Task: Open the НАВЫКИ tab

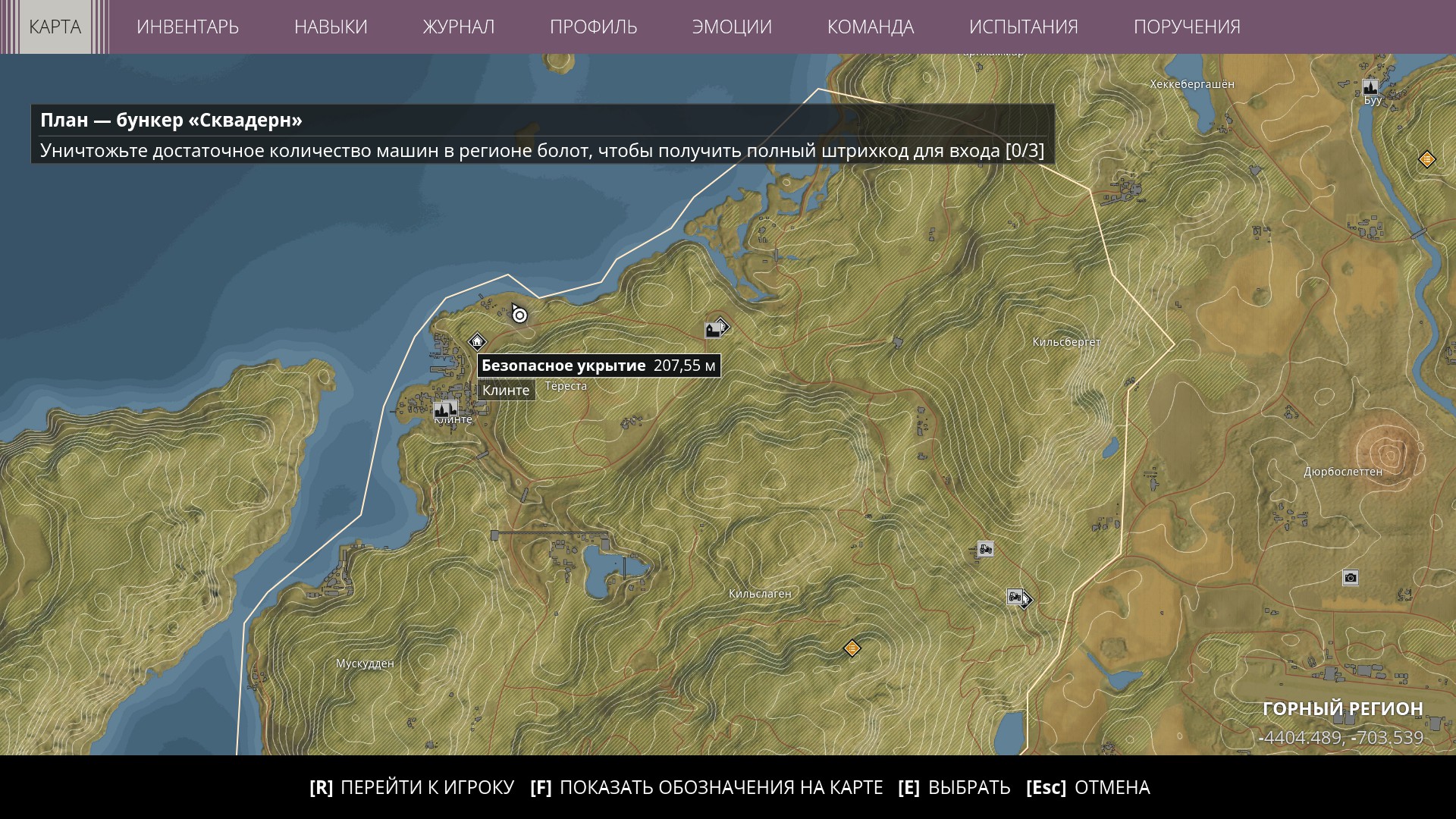Action: (x=331, y=27)
